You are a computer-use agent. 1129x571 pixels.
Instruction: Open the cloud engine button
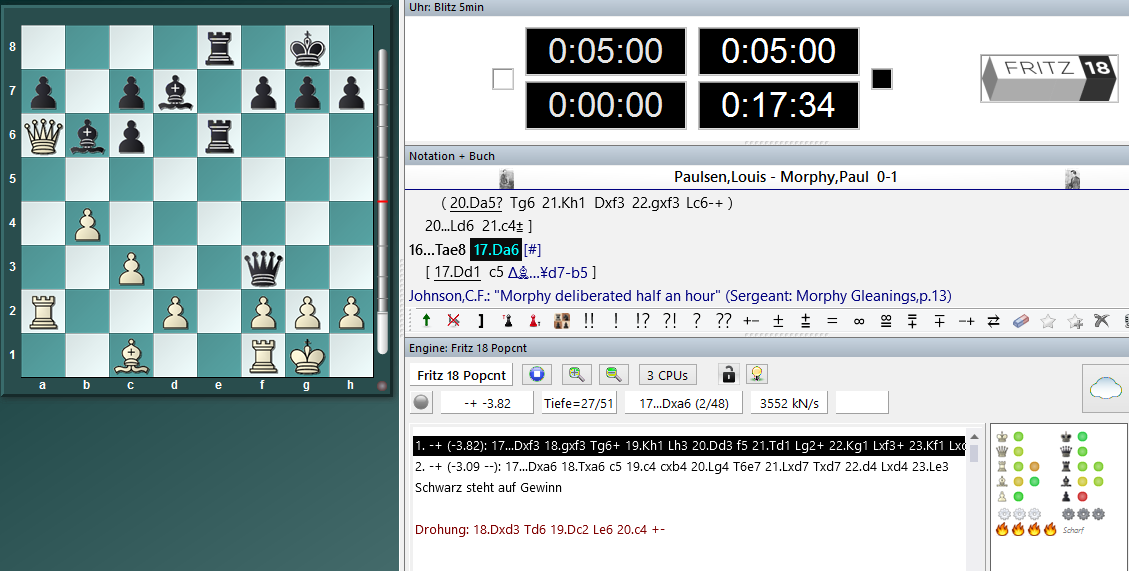pos(1106,389)
